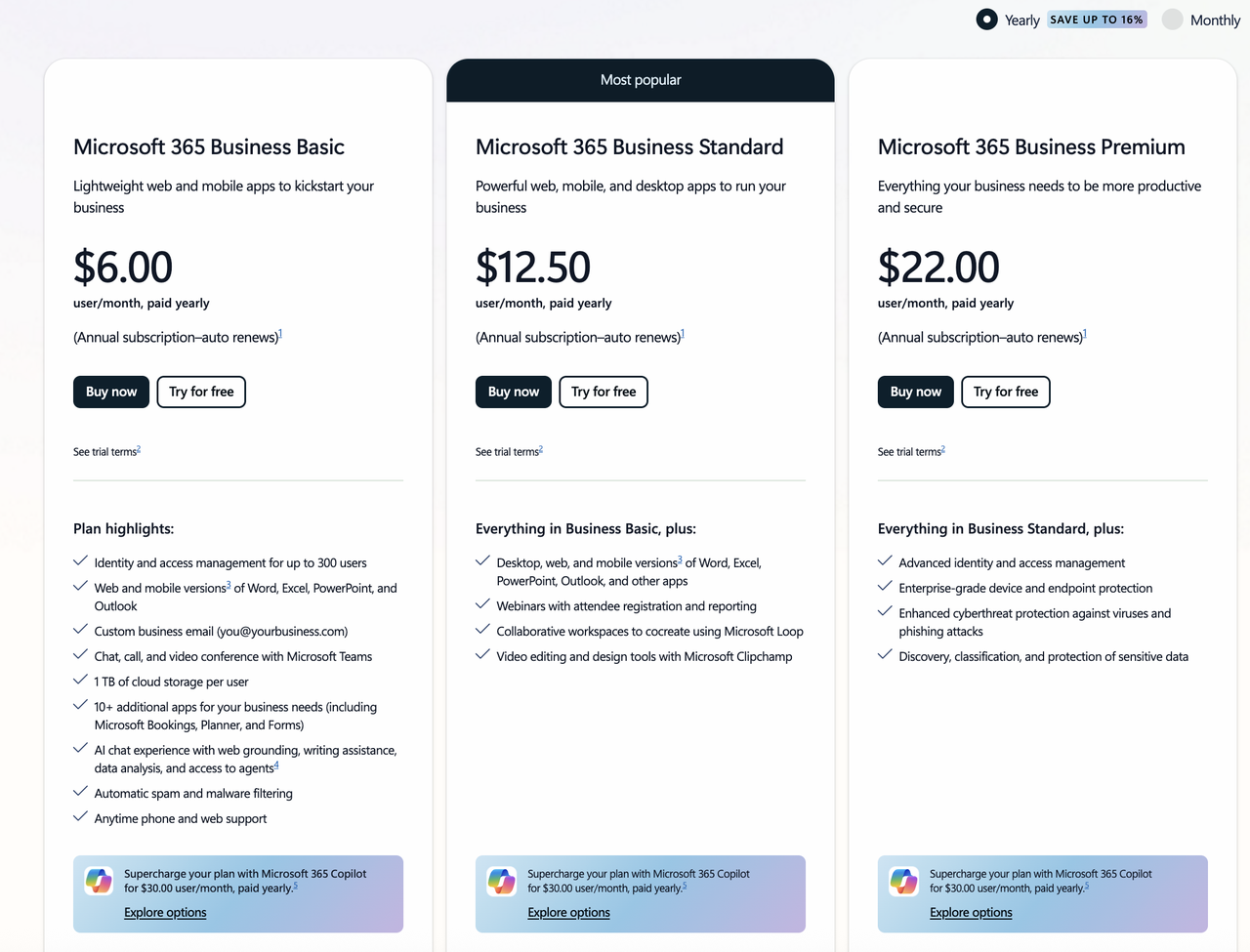Click footnote 4 after access to agents

click(x=276, y=766)
